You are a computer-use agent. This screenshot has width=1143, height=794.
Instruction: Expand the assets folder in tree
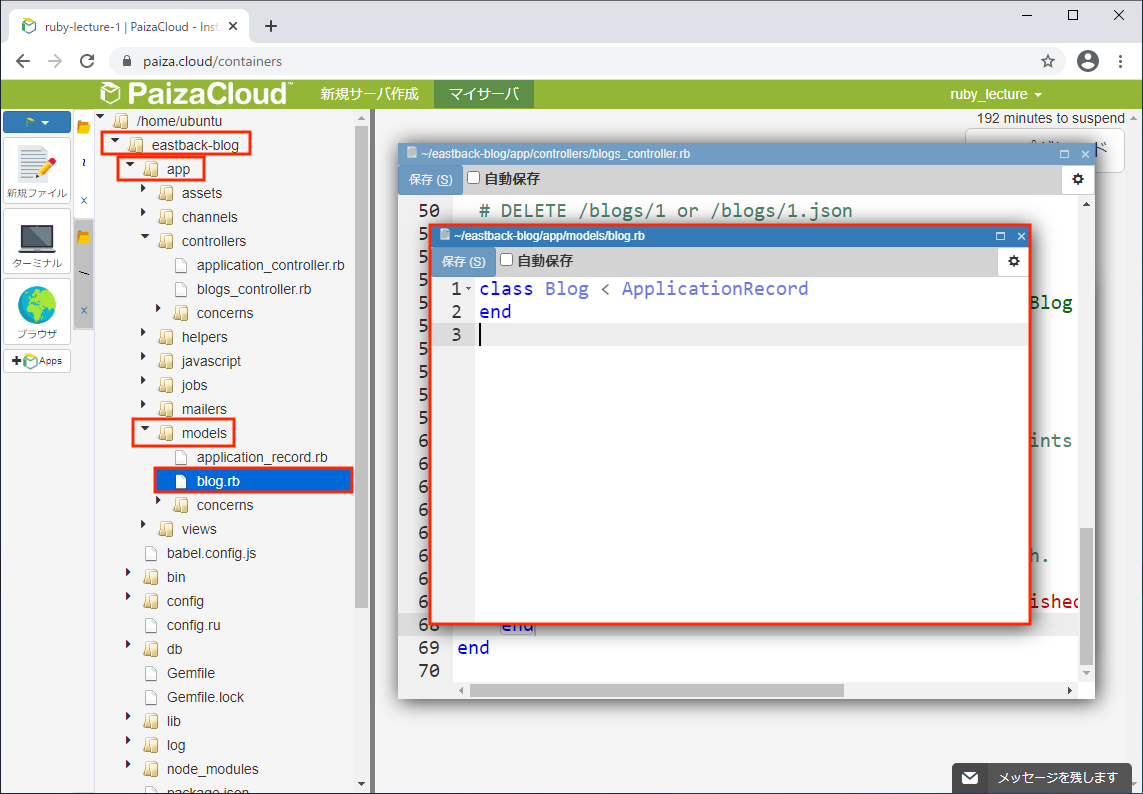tap(144, 193)
